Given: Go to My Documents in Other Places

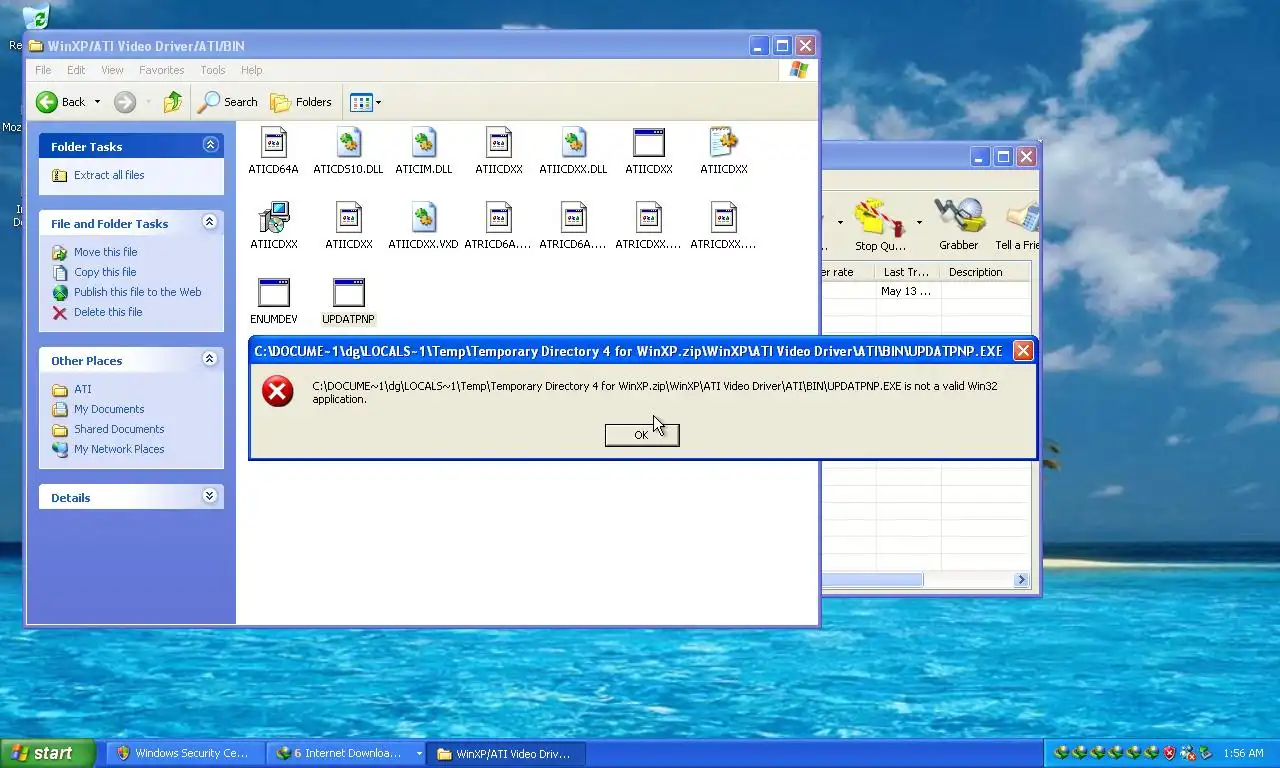Looking at the screenshot, I should click(109, 409).
